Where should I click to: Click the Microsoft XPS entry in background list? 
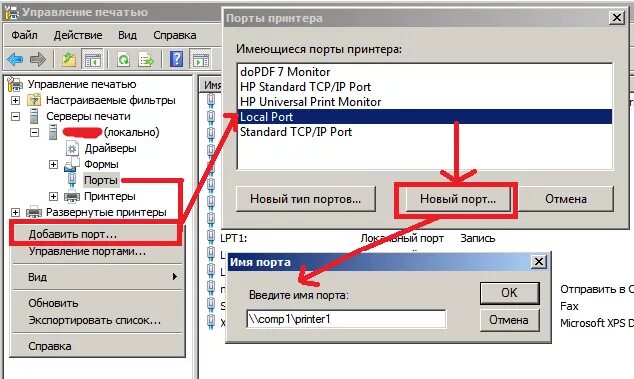pos(596,323)
